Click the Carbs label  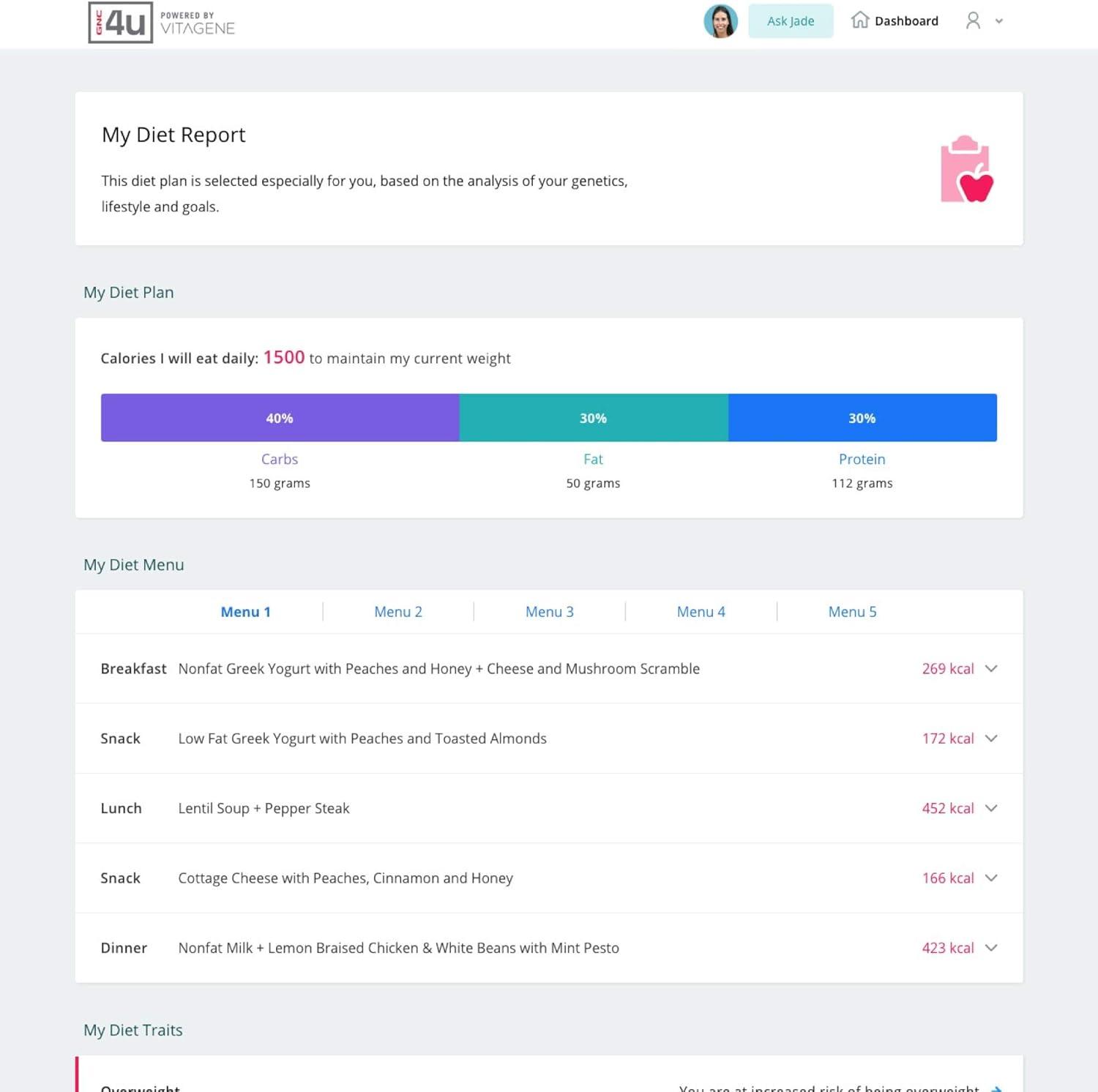coord(280,459)
